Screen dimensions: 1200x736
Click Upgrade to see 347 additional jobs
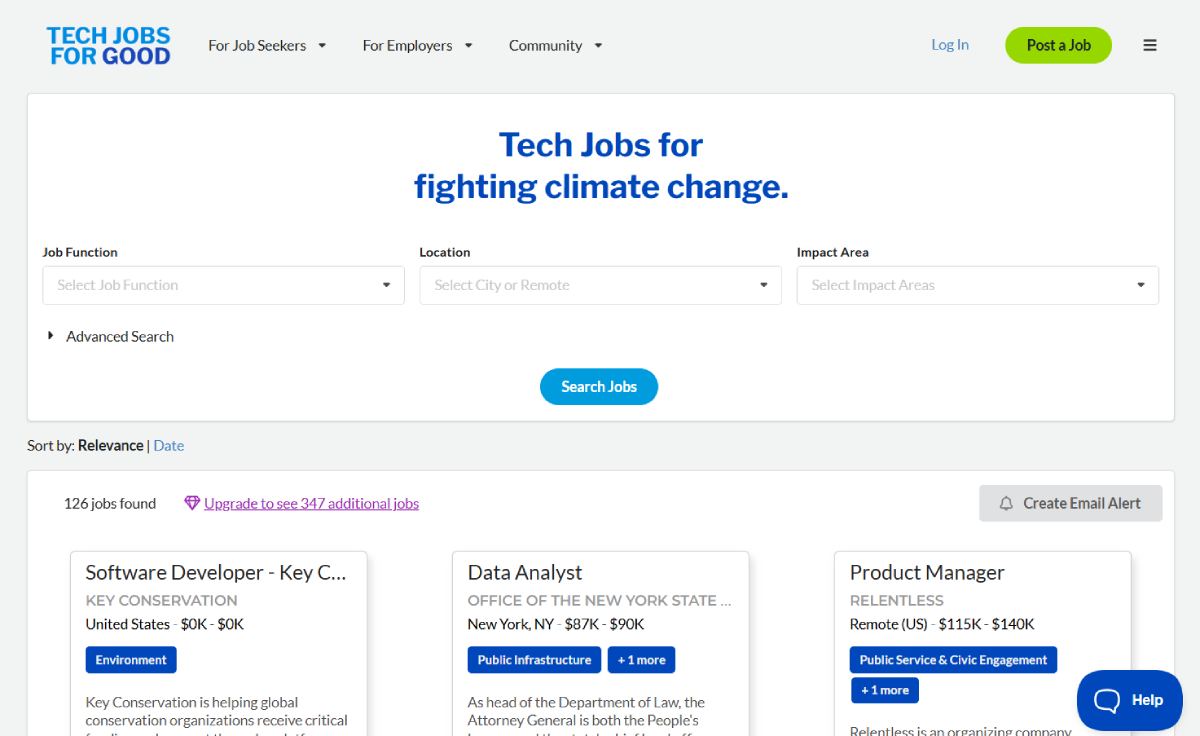(311, 503)
